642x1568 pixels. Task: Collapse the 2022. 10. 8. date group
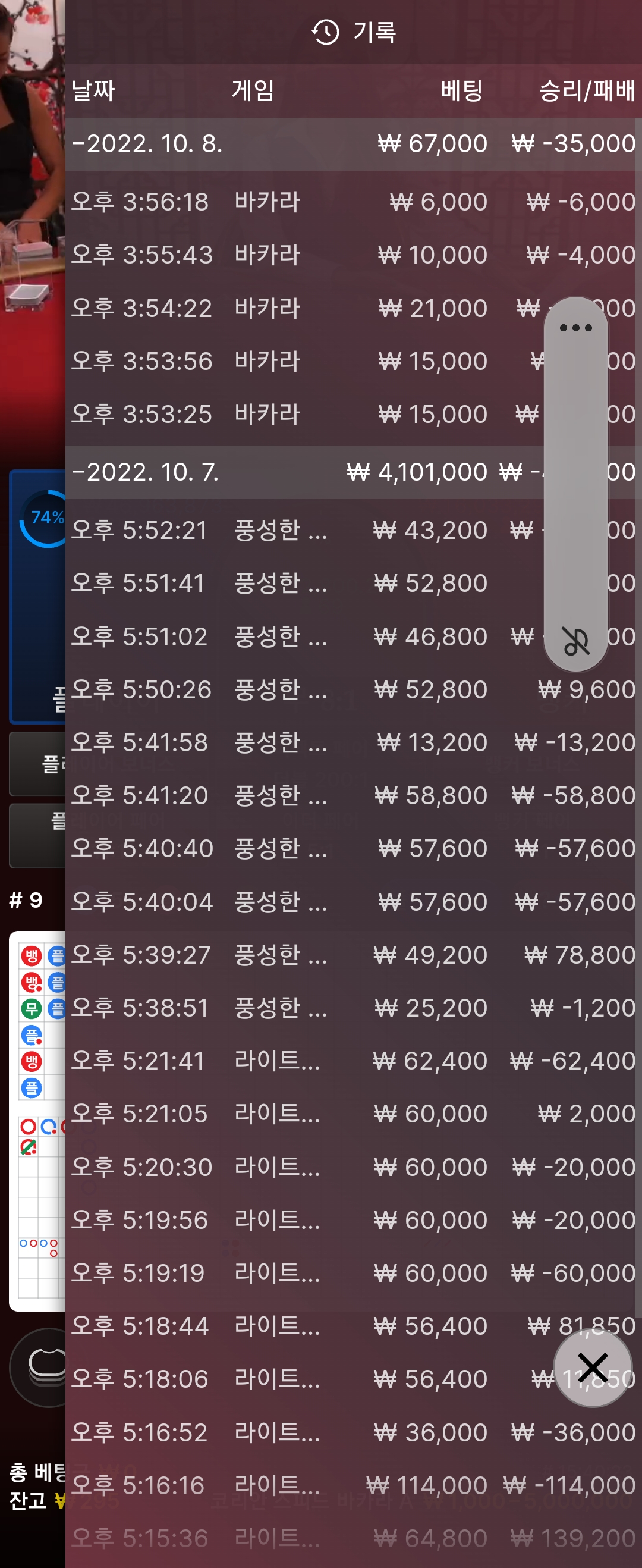coord(146,145)
